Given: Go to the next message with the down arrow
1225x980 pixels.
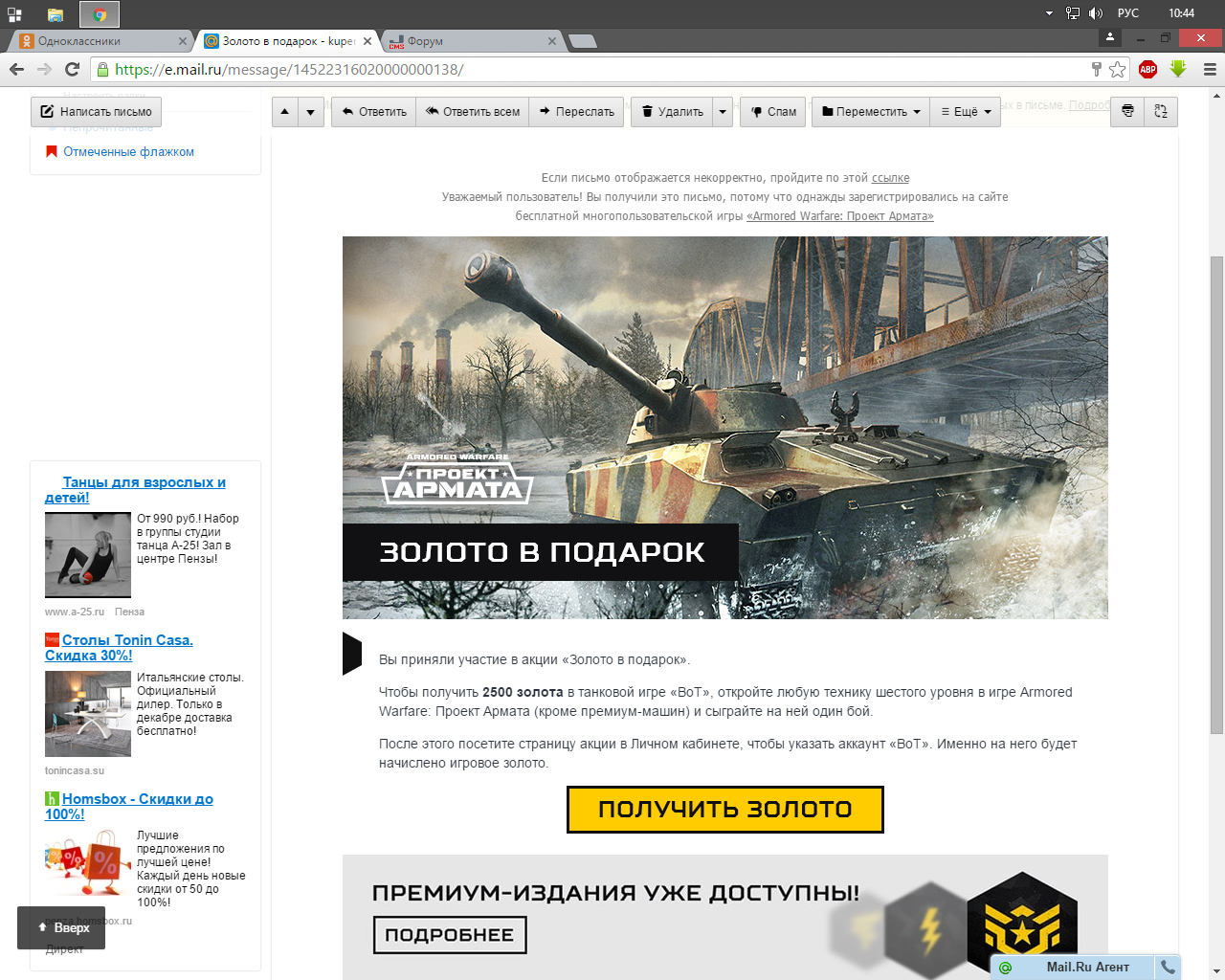Looking at the screenshot, I should [x=310, y=112].
